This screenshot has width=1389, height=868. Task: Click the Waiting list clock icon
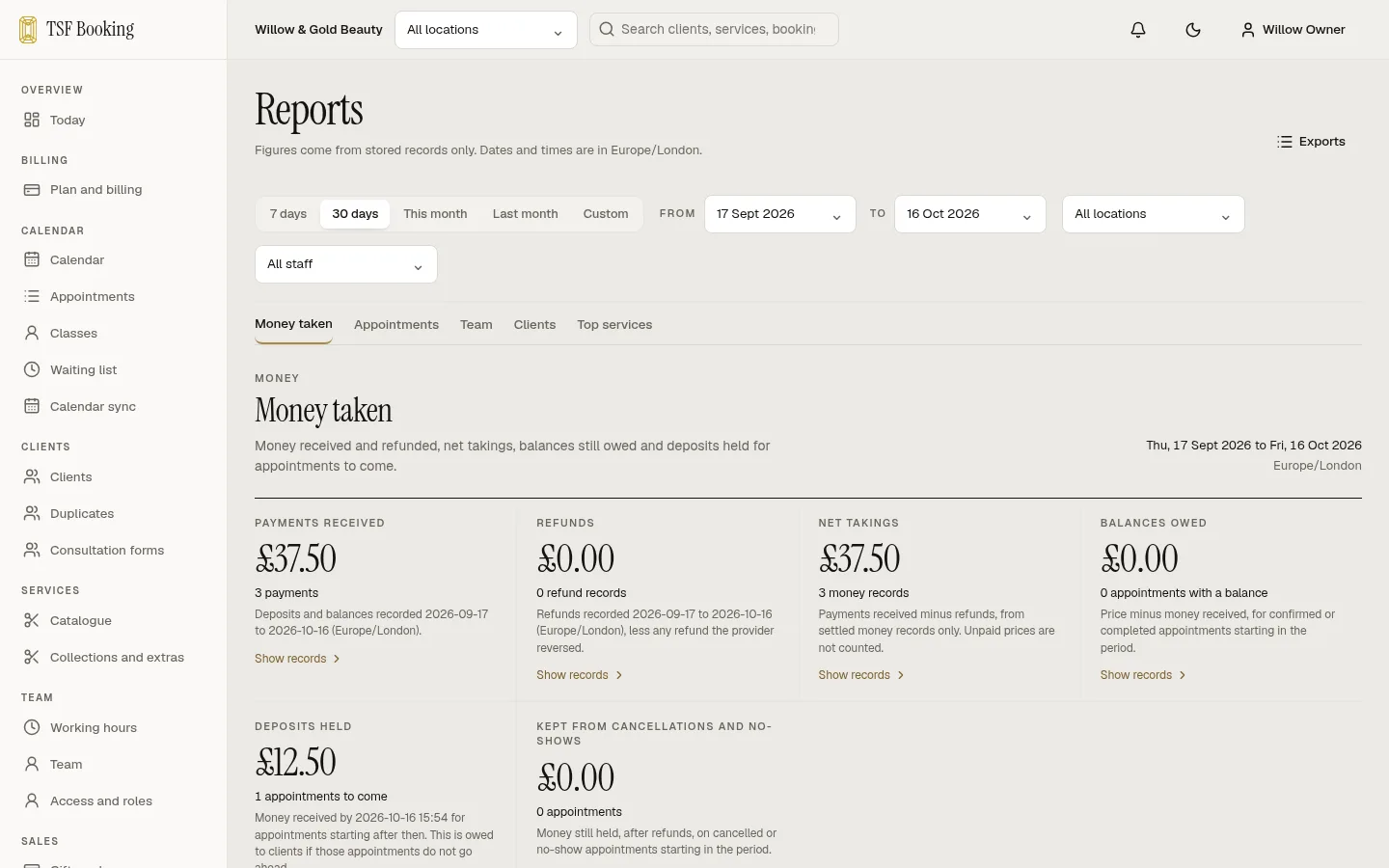(x=32, y=370)
